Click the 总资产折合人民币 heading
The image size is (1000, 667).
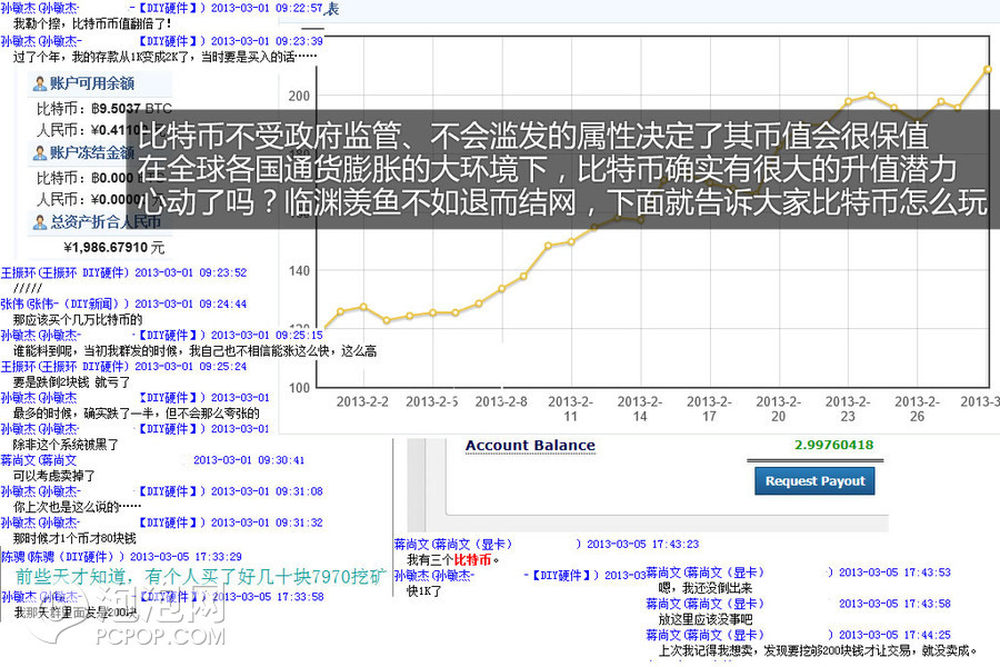click(105, 222)
